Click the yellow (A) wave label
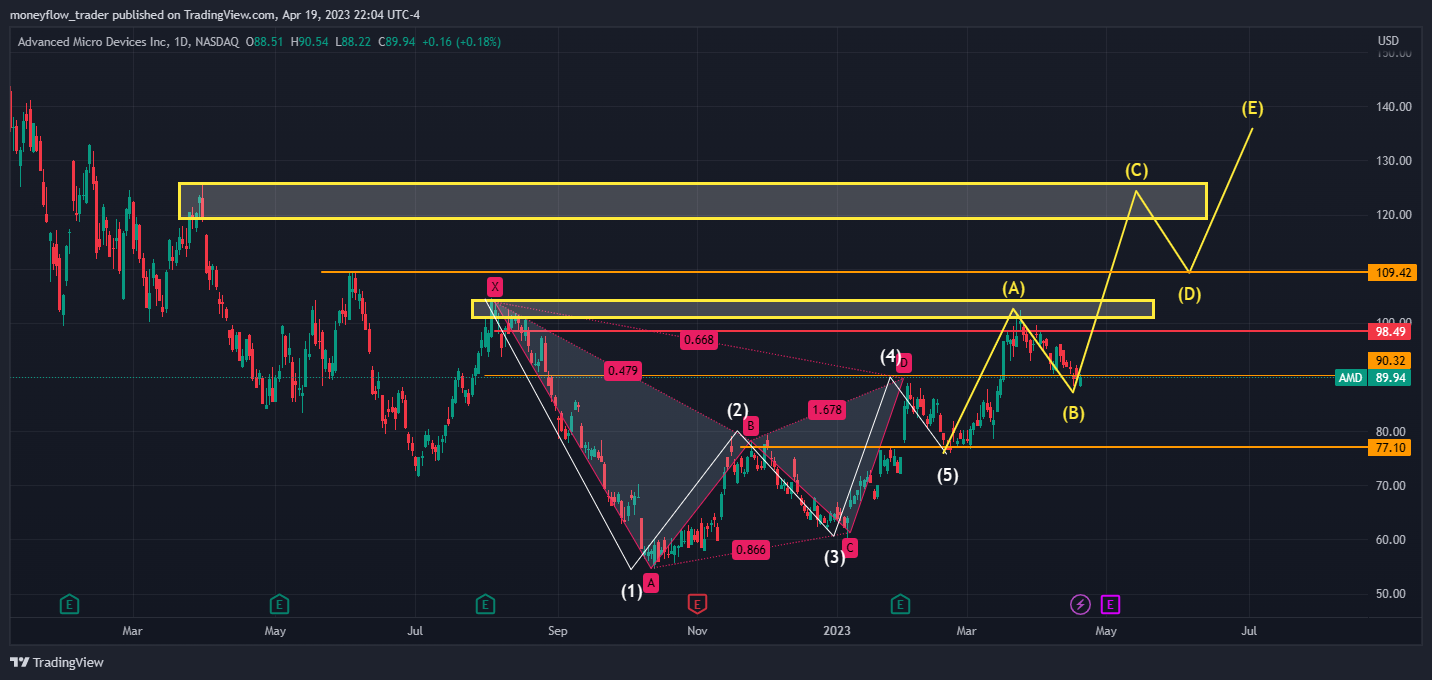 [x=1014, y=288]
